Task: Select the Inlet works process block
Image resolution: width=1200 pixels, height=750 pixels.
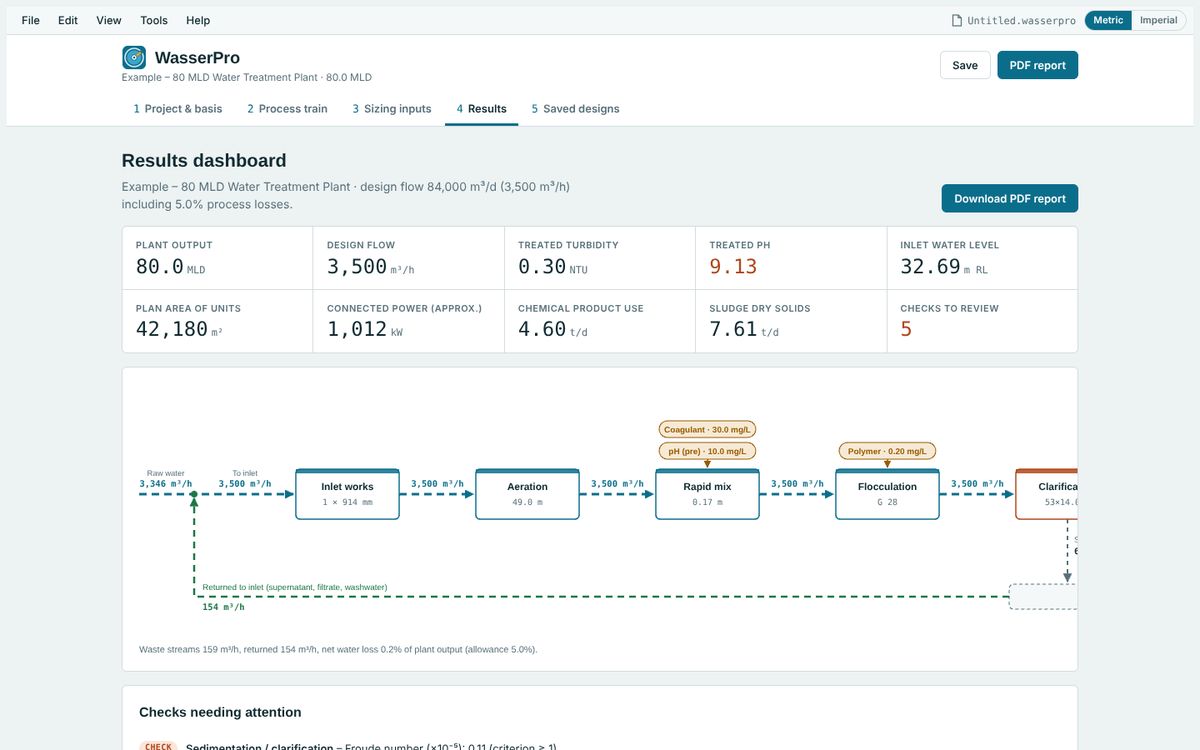Action: 347,494
